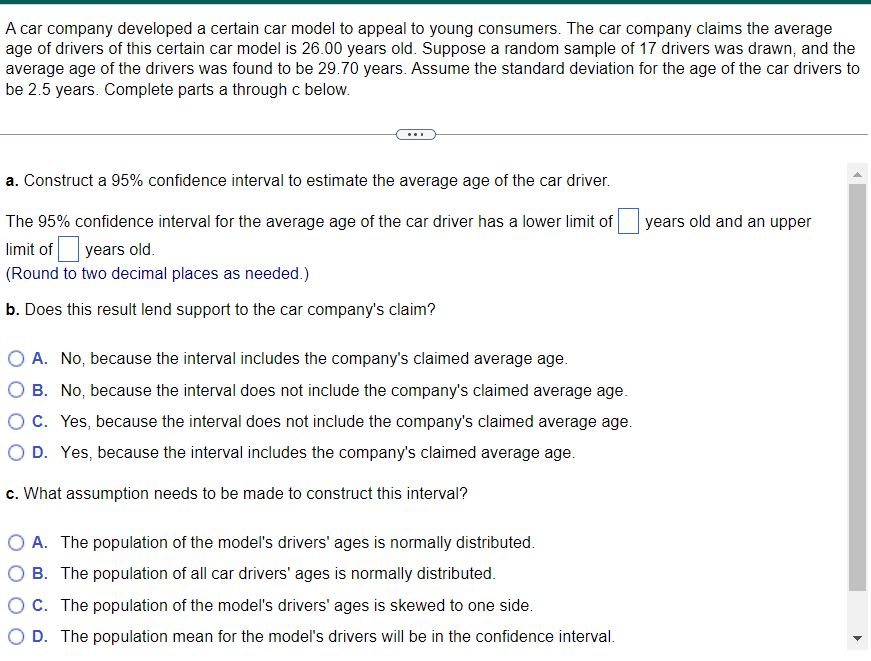
Task: Click the scrollbar up arrow
Action: click(857, 173)
